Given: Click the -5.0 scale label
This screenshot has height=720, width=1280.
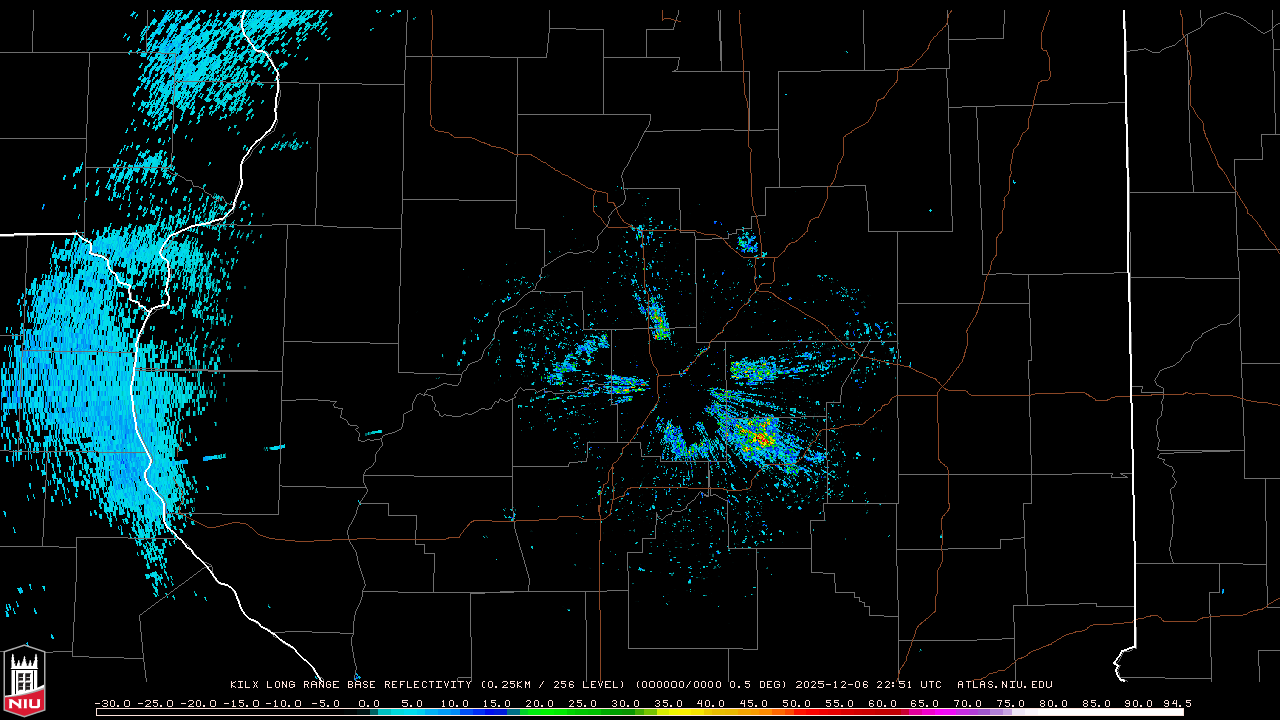Looking at the screenshot, I should coord(323,703).
